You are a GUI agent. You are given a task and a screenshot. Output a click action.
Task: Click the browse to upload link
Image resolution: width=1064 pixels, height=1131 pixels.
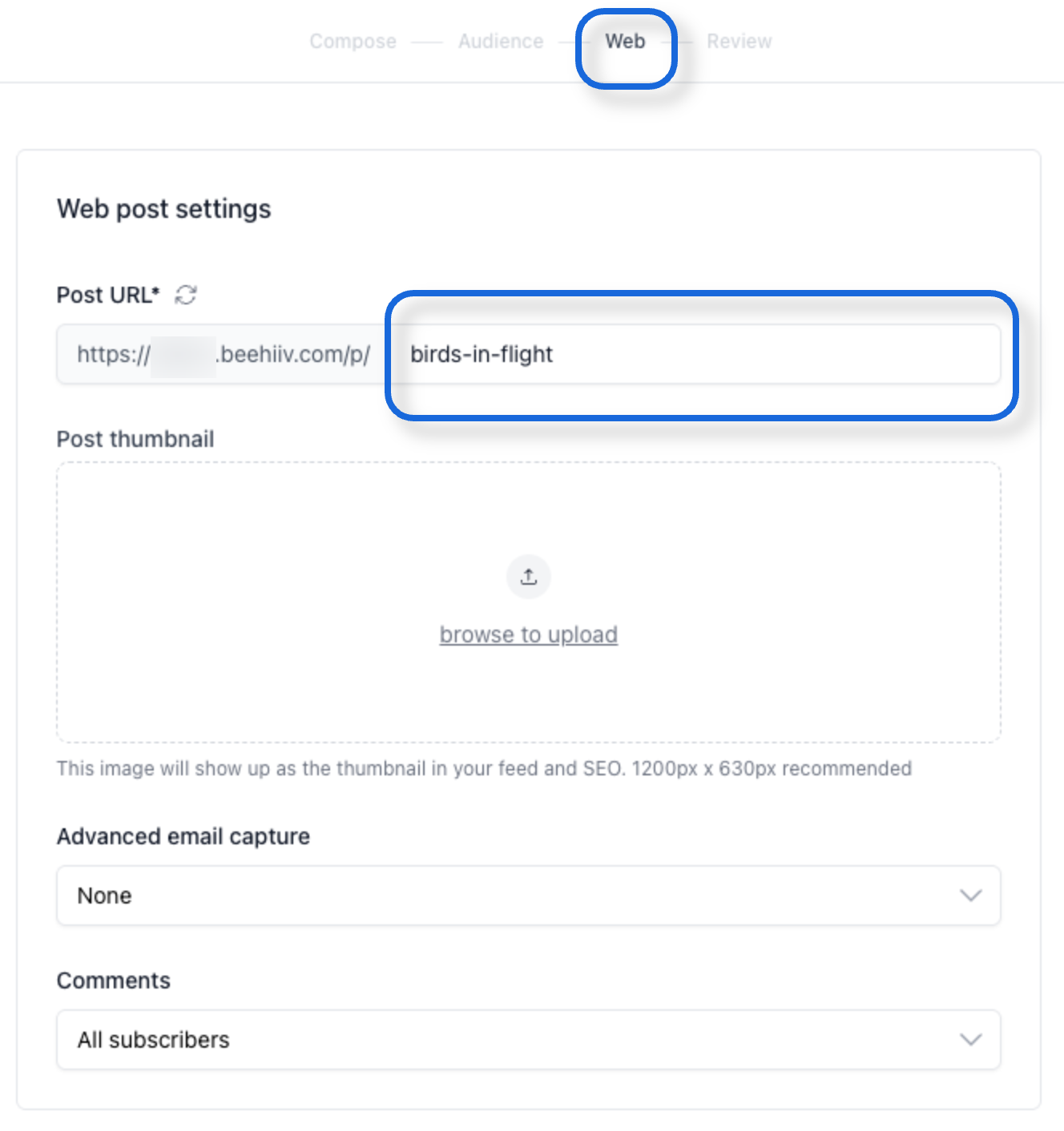click(x=529, y=634)
